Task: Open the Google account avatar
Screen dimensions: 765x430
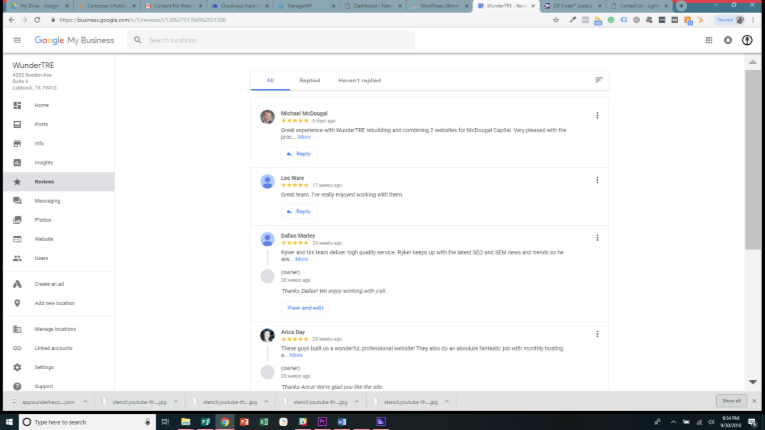Action: [x=747, y=40]
